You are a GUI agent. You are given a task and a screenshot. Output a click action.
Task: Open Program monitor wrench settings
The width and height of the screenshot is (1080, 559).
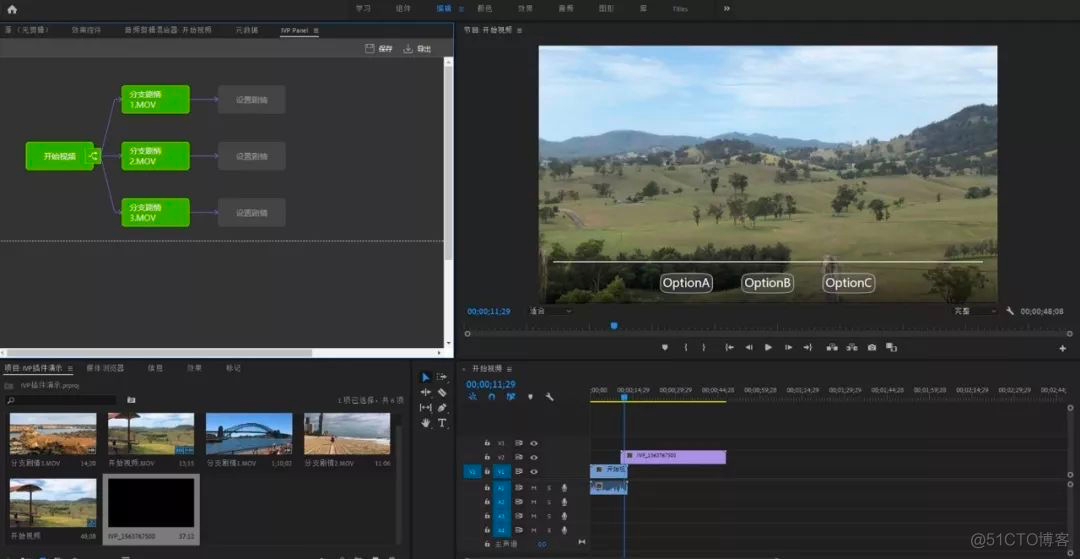click(1010, 311)
